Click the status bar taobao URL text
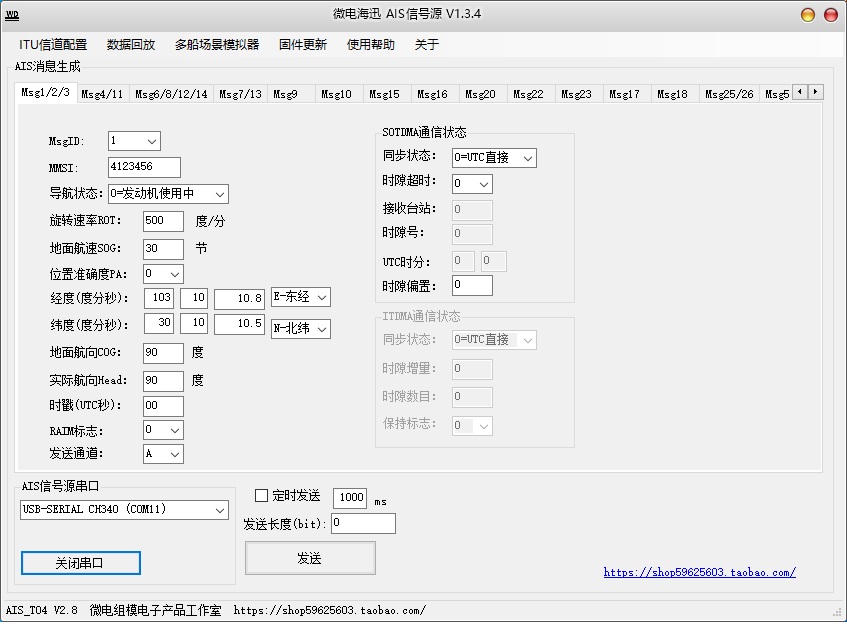The image size is (847, 624). 330,610
